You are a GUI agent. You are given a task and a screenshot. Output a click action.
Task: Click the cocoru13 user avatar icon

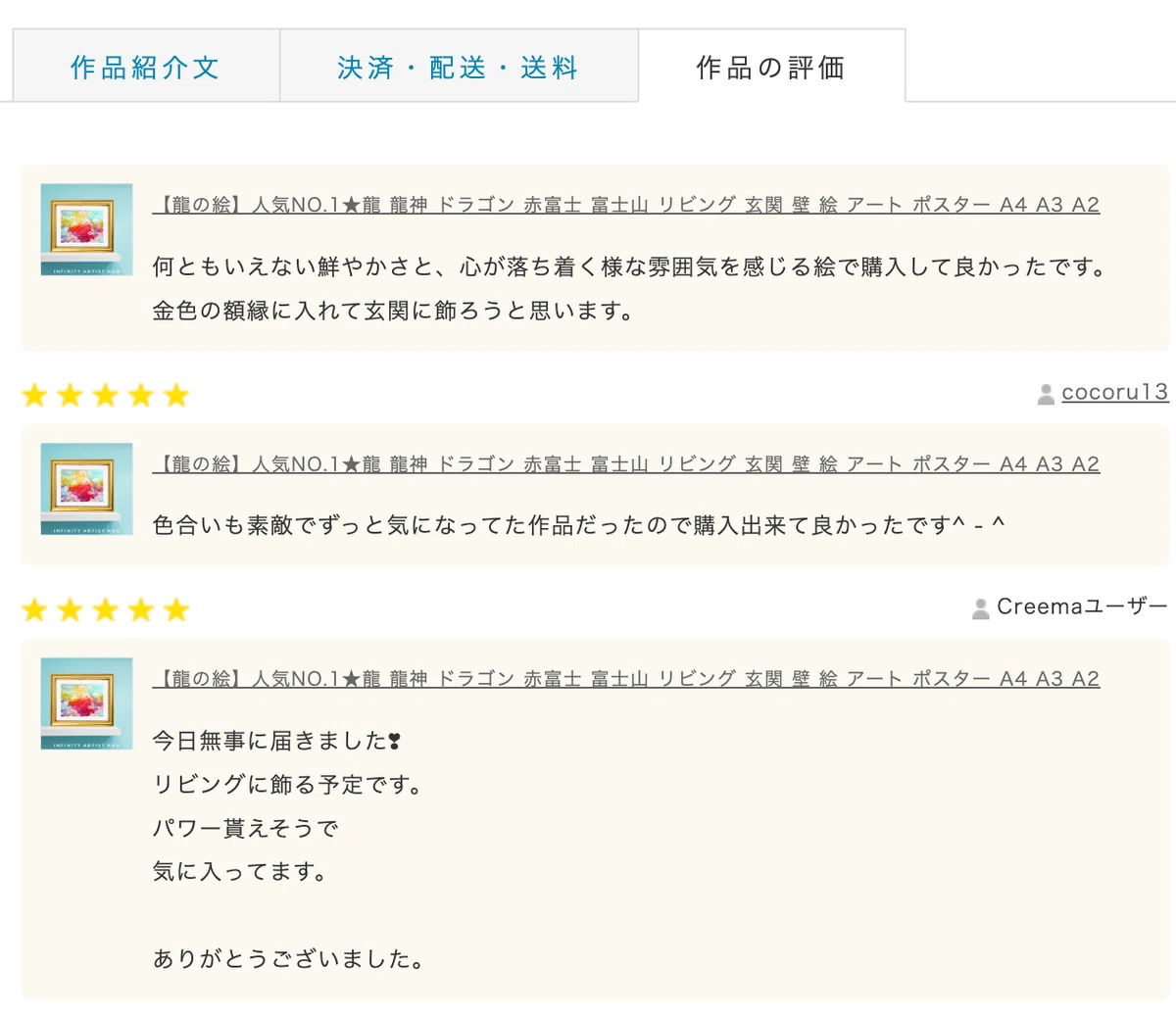(1046, 394)
